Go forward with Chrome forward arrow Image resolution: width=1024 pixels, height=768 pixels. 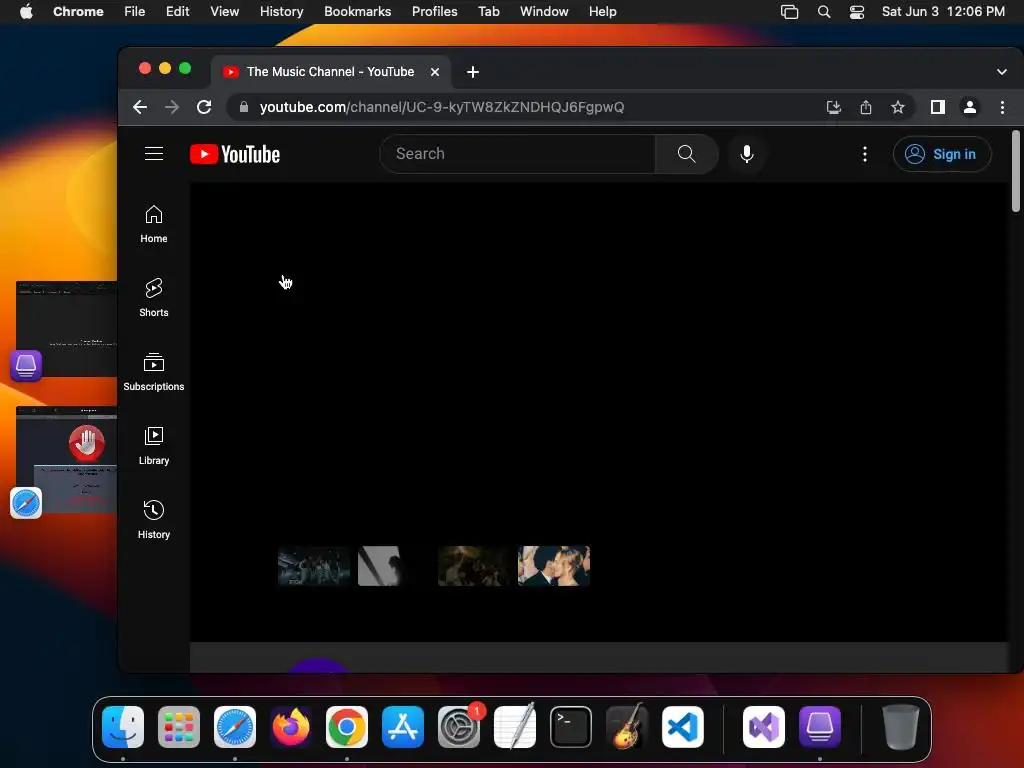coord(172,107)
